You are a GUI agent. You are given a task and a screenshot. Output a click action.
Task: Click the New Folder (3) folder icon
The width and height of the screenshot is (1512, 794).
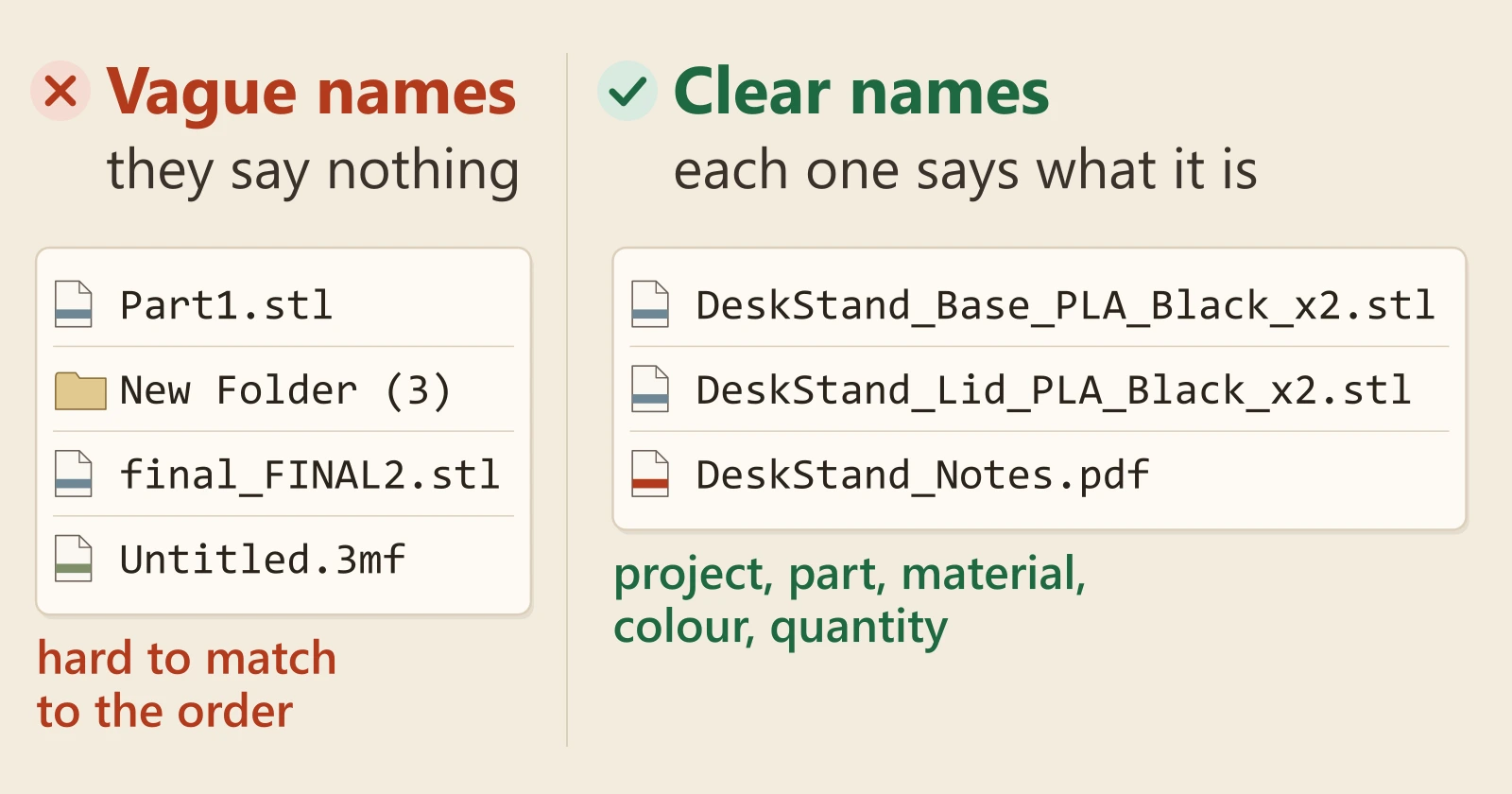80,390
